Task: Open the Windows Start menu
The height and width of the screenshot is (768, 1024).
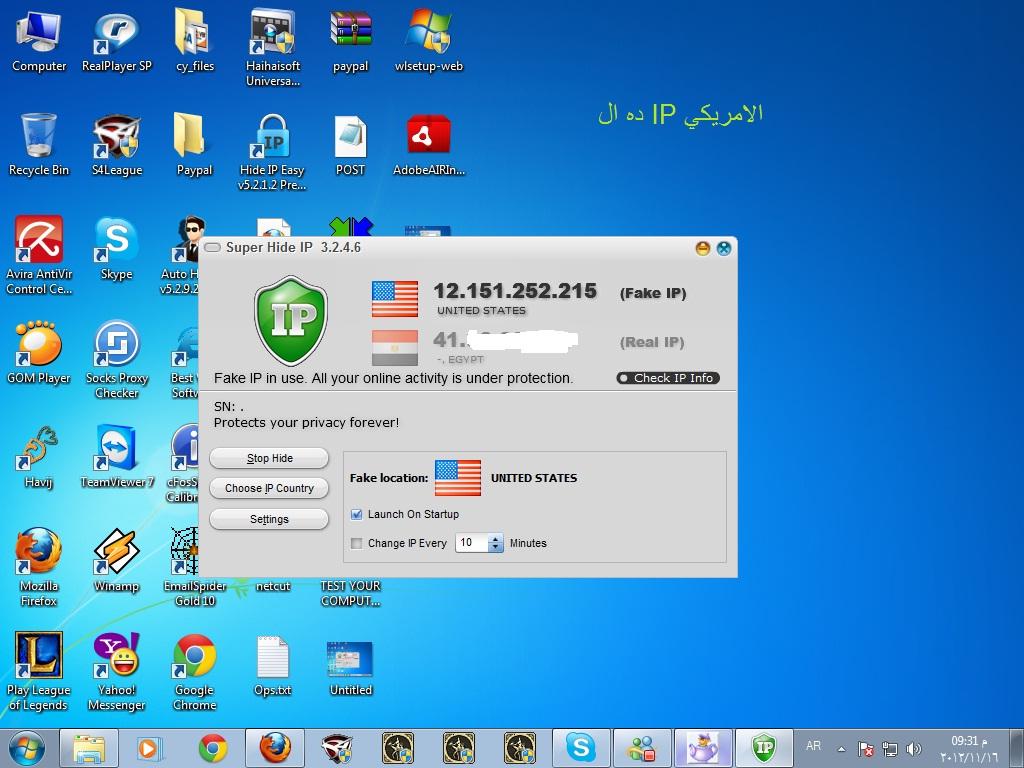Action: click(27, 748)
